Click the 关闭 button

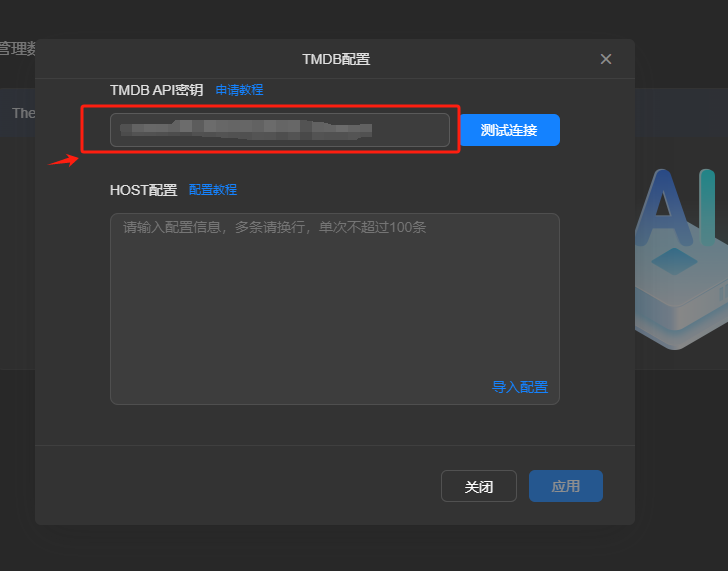[479, 486]
